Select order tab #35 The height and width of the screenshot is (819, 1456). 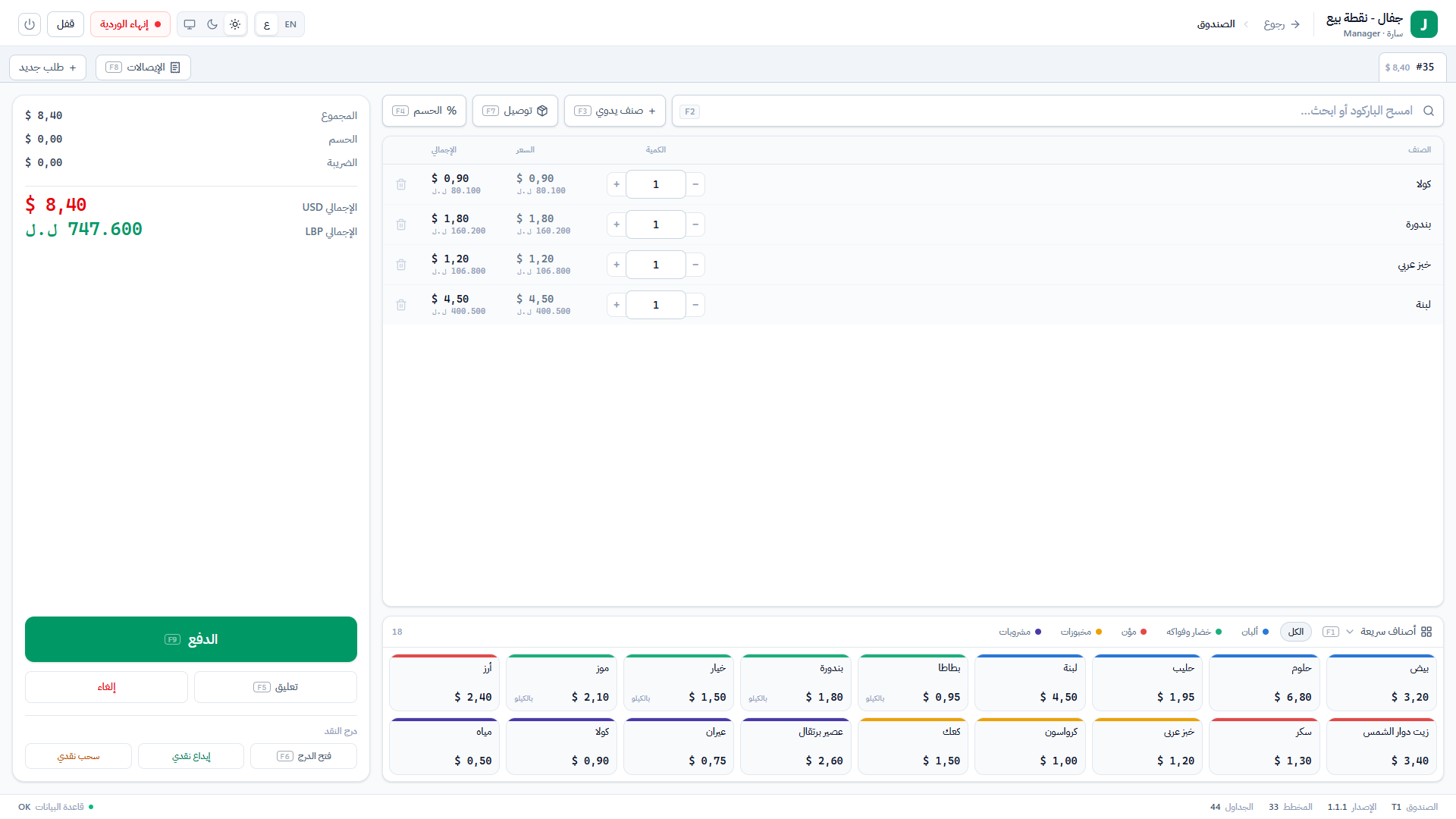(1412, 67)
